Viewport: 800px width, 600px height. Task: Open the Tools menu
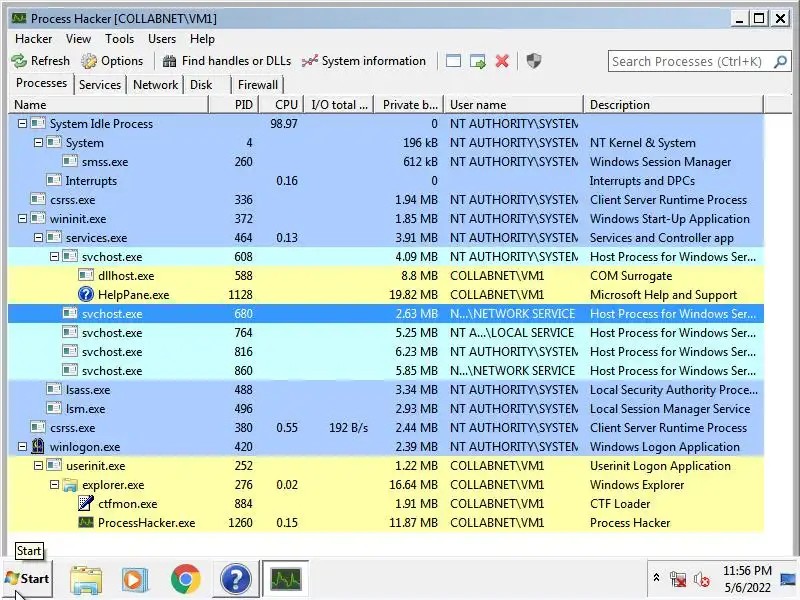click(119, 39)
